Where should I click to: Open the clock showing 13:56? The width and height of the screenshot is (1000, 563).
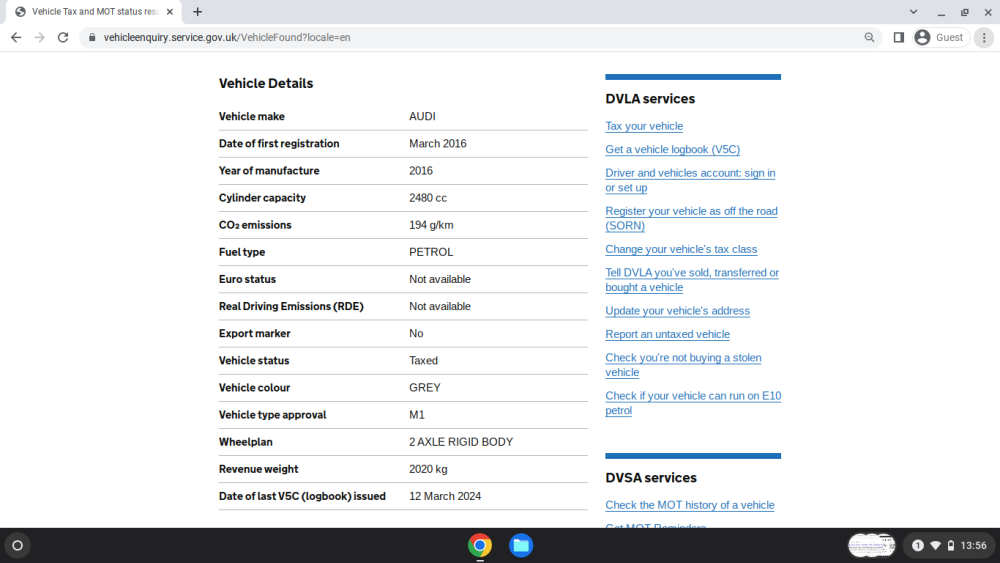pos(973,546)
